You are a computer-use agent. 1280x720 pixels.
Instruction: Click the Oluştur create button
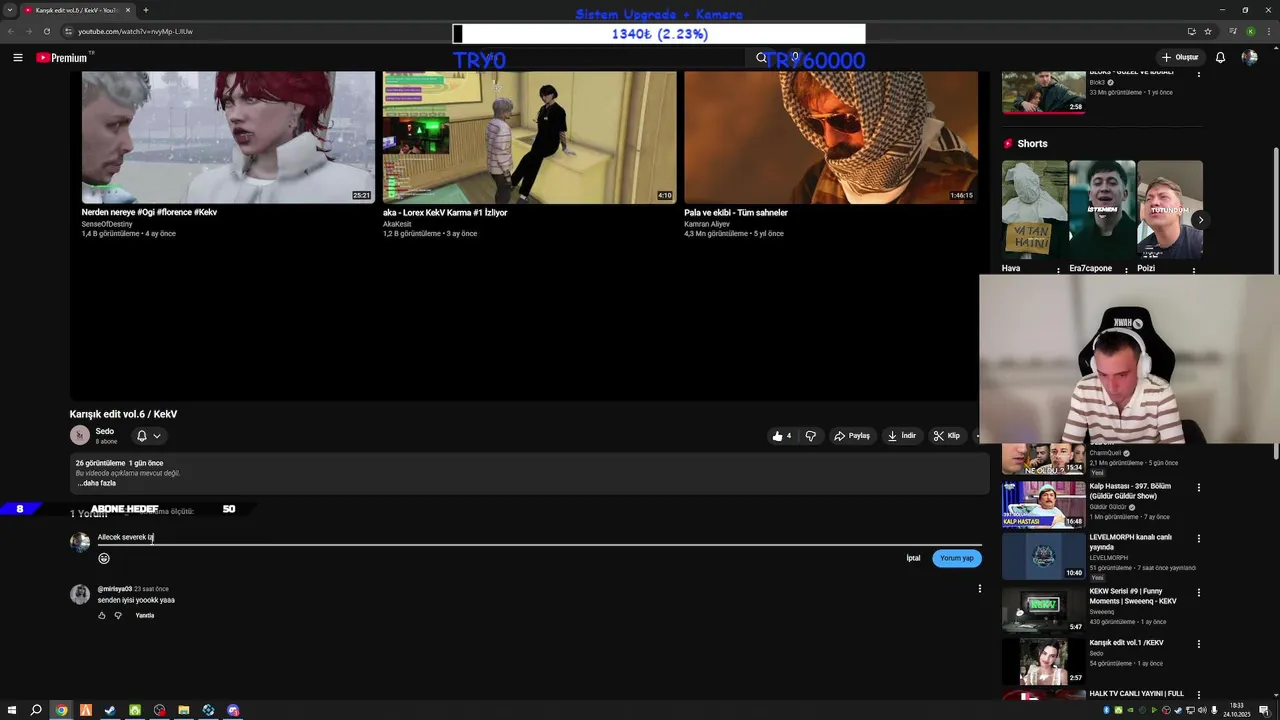pos(1180,58)
